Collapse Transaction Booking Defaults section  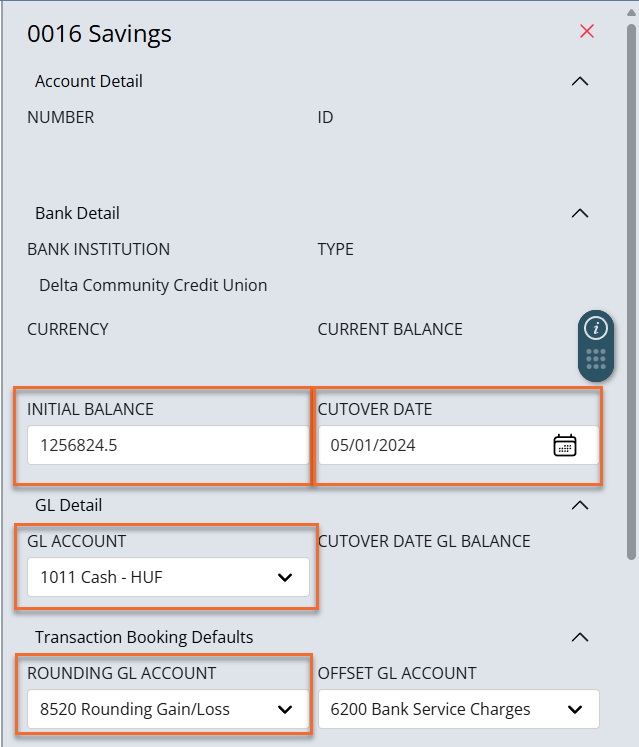click(x=579, y=637)
